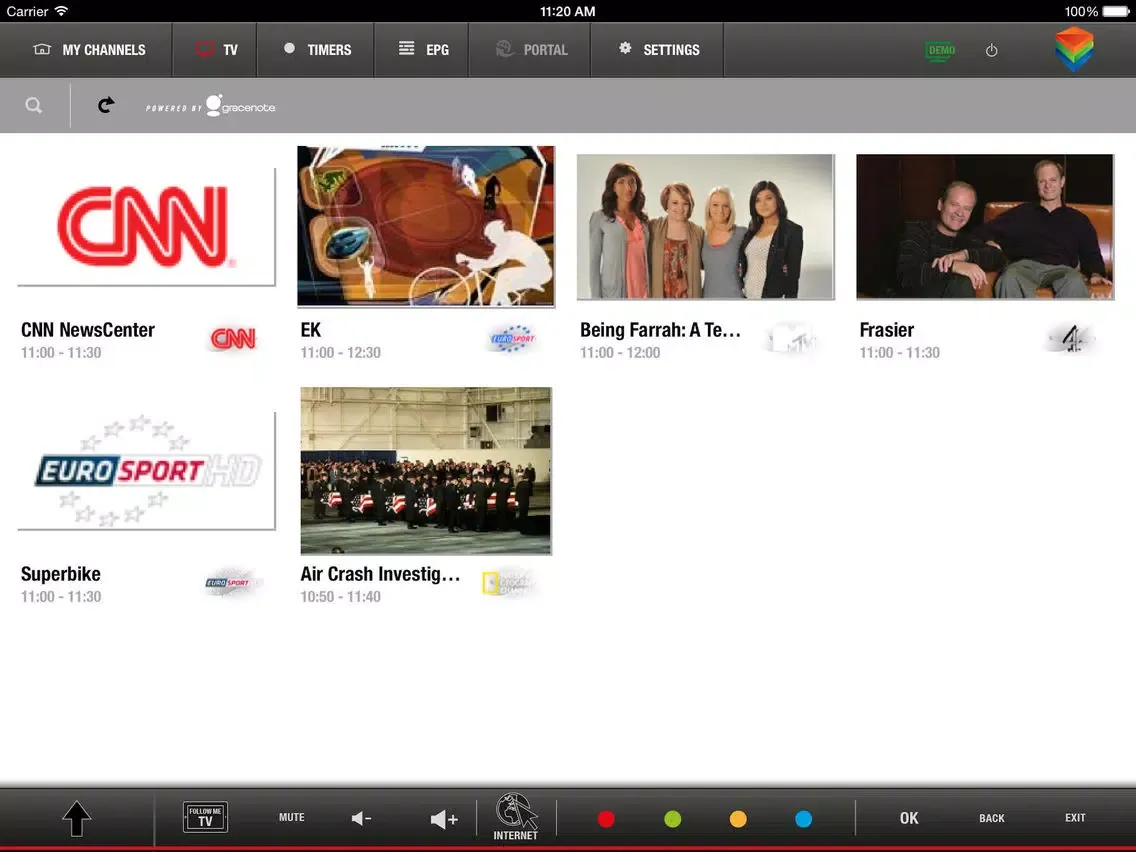Click the Channel 4 logo beside Frasier
Screen dimensions: 1136x852
[1072, 338]
